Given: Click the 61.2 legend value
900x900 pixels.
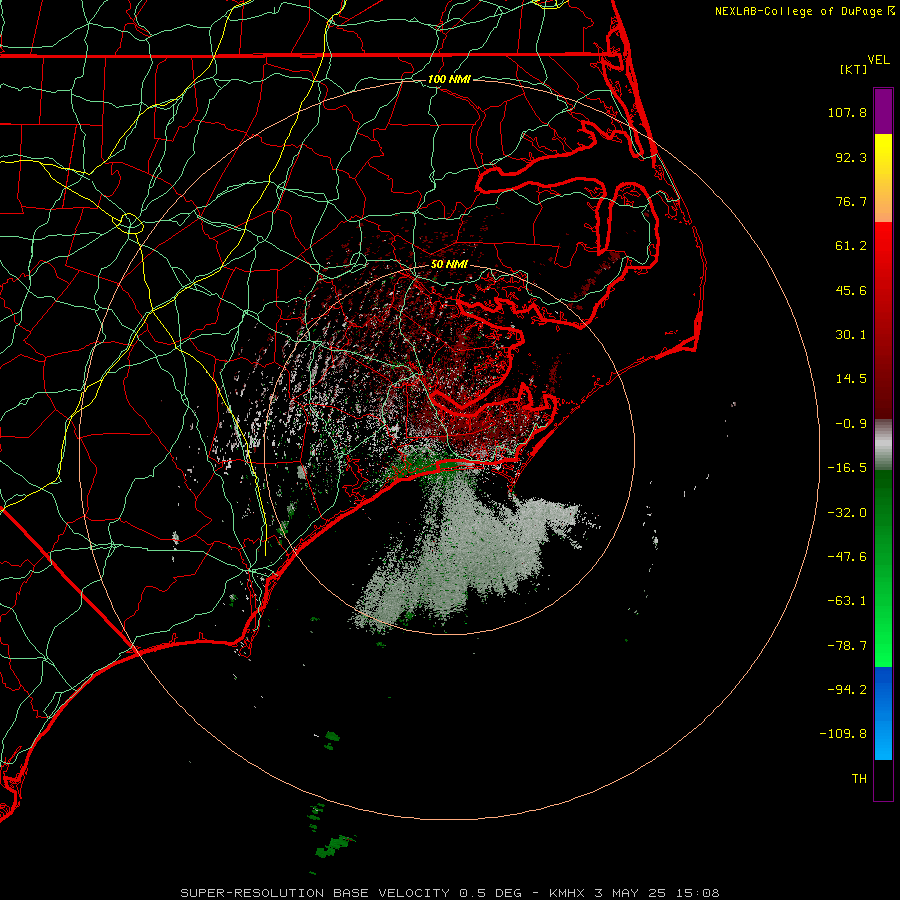Looking at the screenshot, I should click(x=851, y=246).
